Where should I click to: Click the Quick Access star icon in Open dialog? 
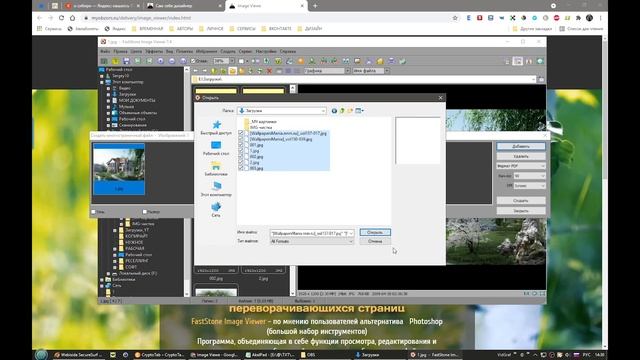click(x=216, y=125)
